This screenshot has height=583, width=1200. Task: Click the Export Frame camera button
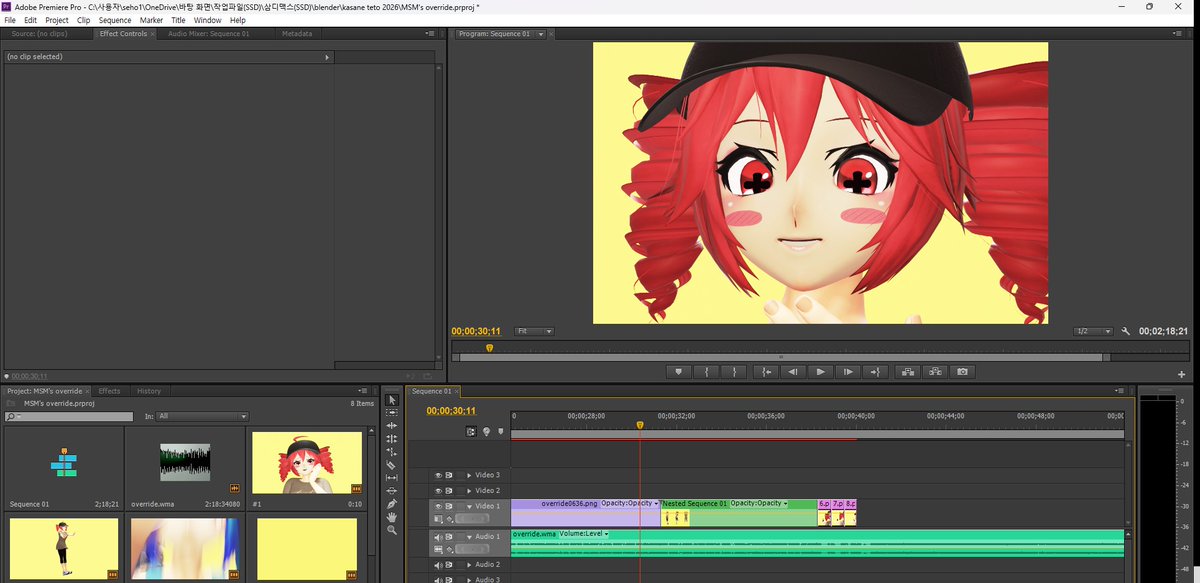[x=962, y=371]
